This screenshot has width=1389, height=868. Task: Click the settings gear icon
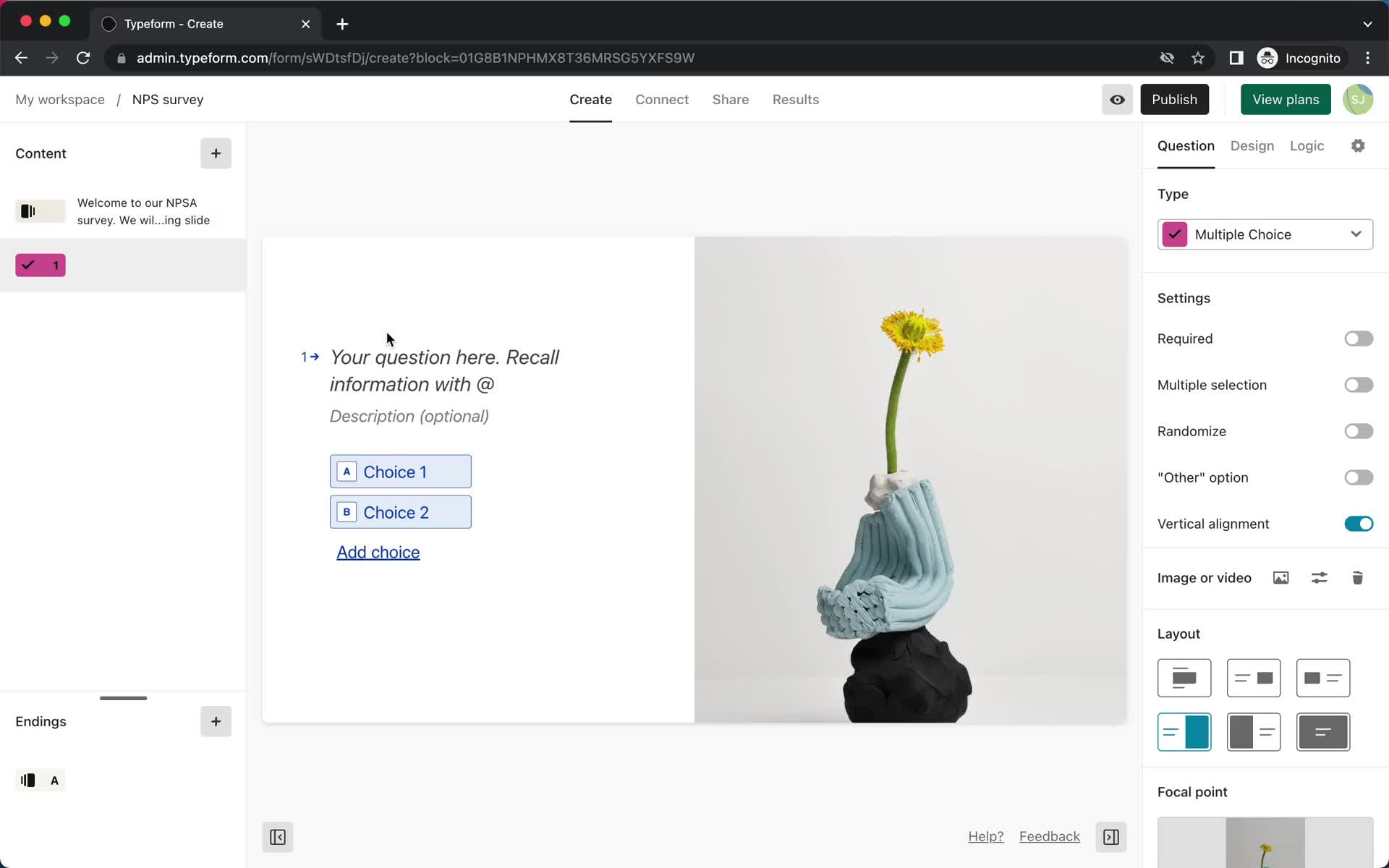pos(1359,146)
